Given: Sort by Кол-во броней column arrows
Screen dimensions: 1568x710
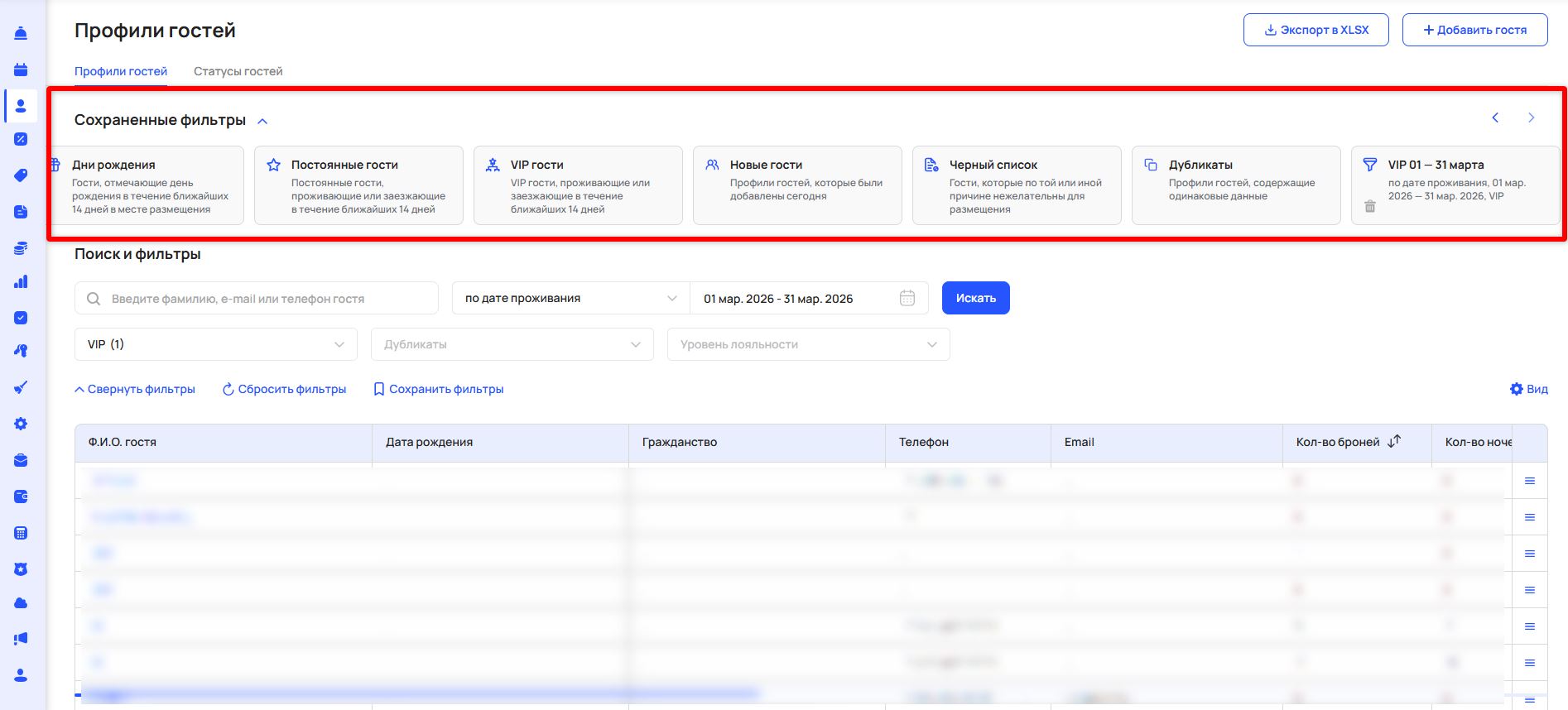Looking at the screenshot, I should point(1394,442).
